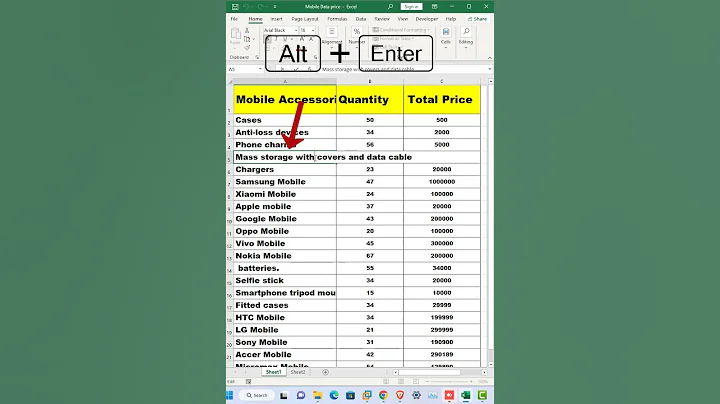The height and width of the screenshot is (404, 720).
Task: Zoom out with the minus button
Action: [427, 382]
